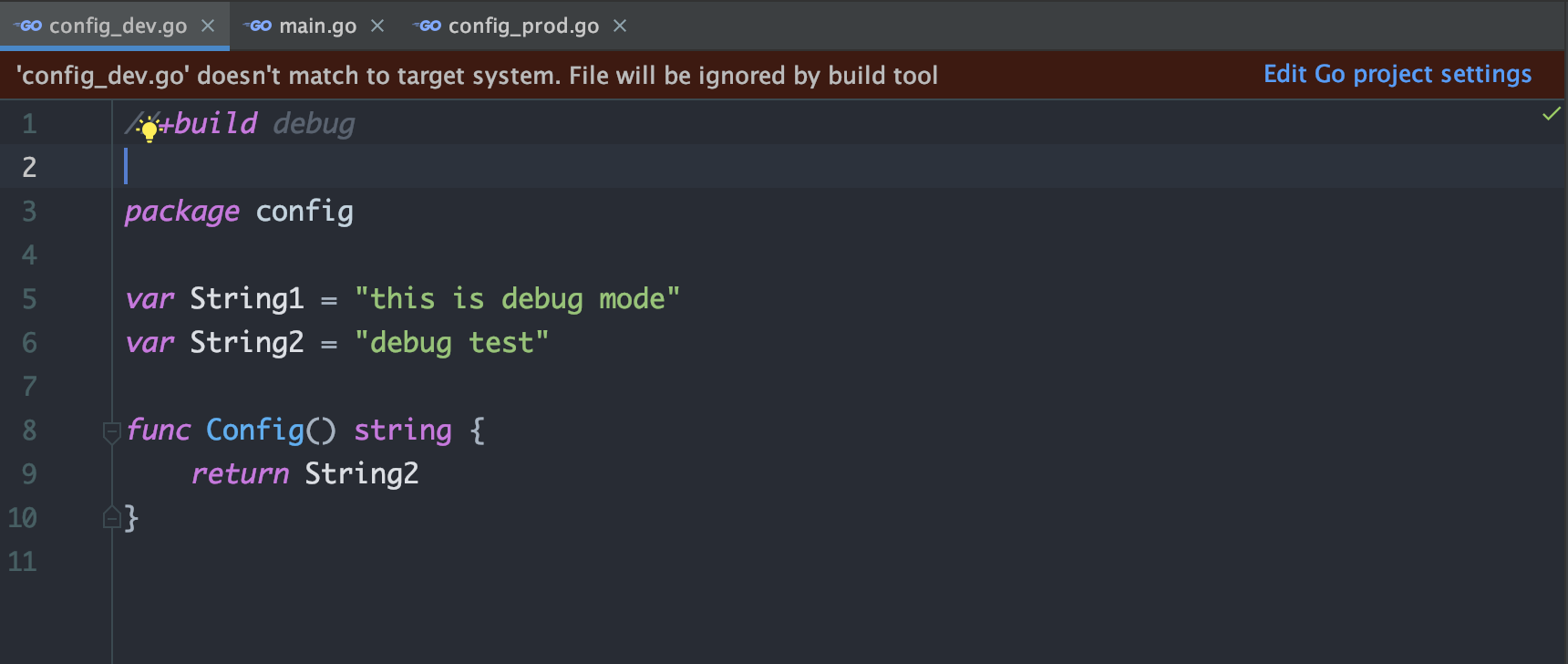Click the Go file icon on main.go tab
1568x664 pixels.
pyautogui.click(x=260, y=26)
